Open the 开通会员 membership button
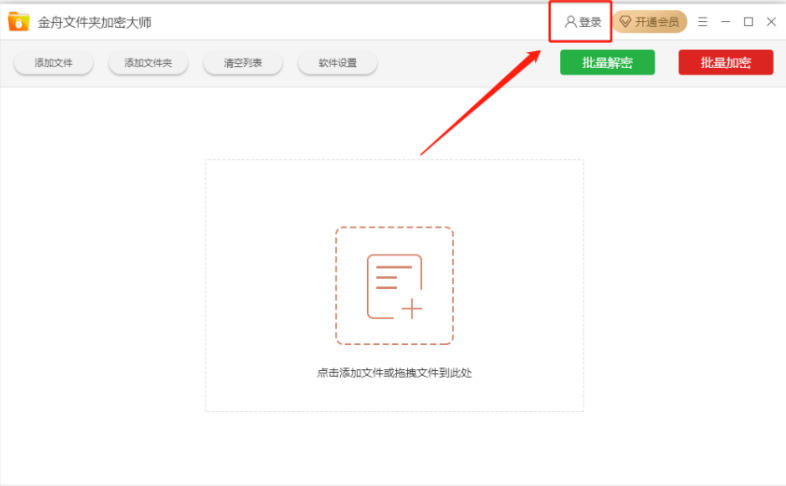 click(x=650, y=22)
